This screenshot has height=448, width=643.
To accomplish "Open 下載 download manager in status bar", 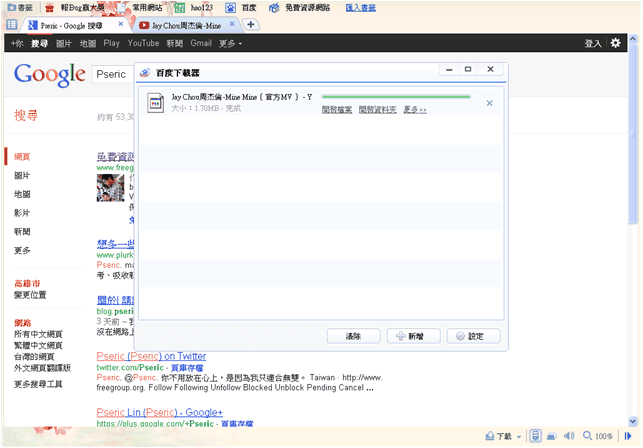I will 498,436.
